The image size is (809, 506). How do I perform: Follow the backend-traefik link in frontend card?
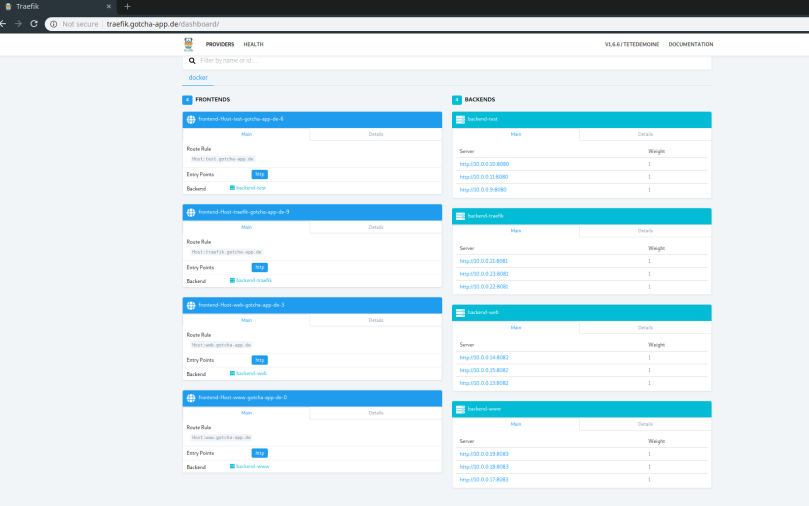pyautogui.click(x=254, y=280)
